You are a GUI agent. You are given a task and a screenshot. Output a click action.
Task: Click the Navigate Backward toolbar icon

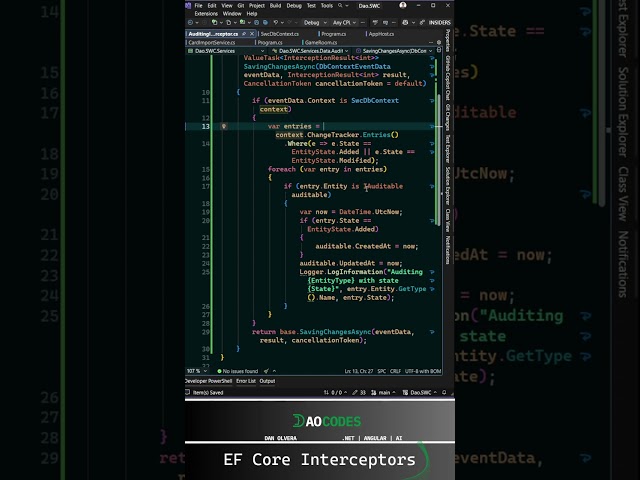[x=190, y=22]
